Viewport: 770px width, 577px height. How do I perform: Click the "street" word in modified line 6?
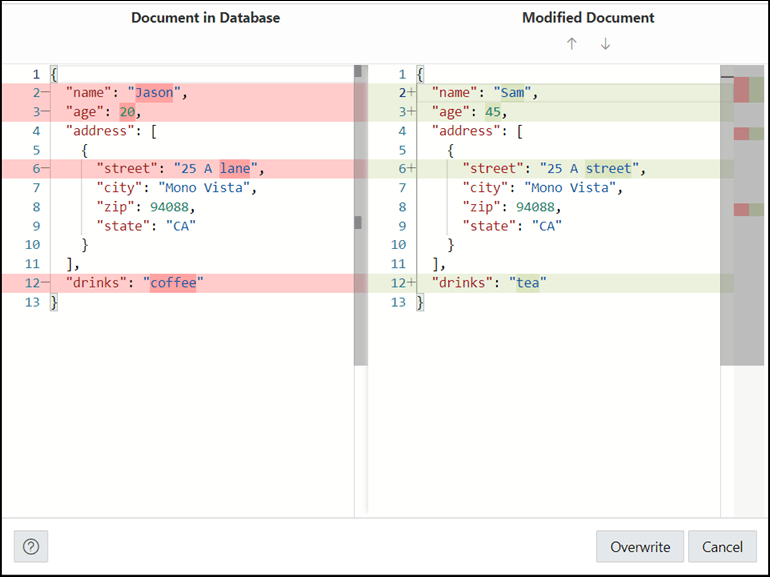tap(608, 168)
